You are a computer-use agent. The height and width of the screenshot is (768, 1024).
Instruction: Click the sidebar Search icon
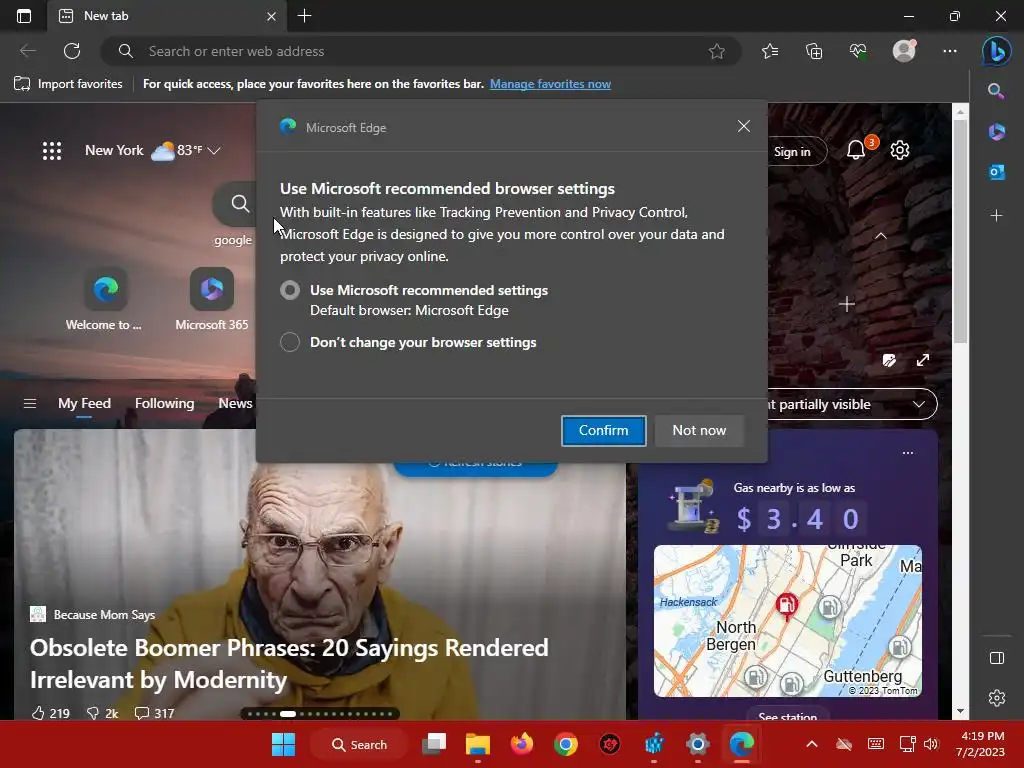(996, 91)
